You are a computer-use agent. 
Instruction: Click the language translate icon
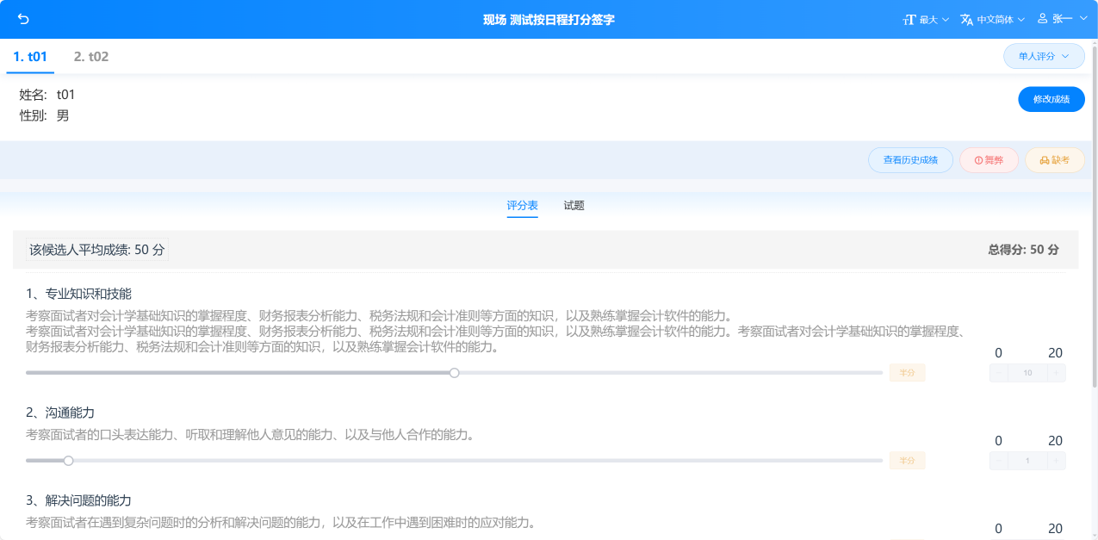966,20
